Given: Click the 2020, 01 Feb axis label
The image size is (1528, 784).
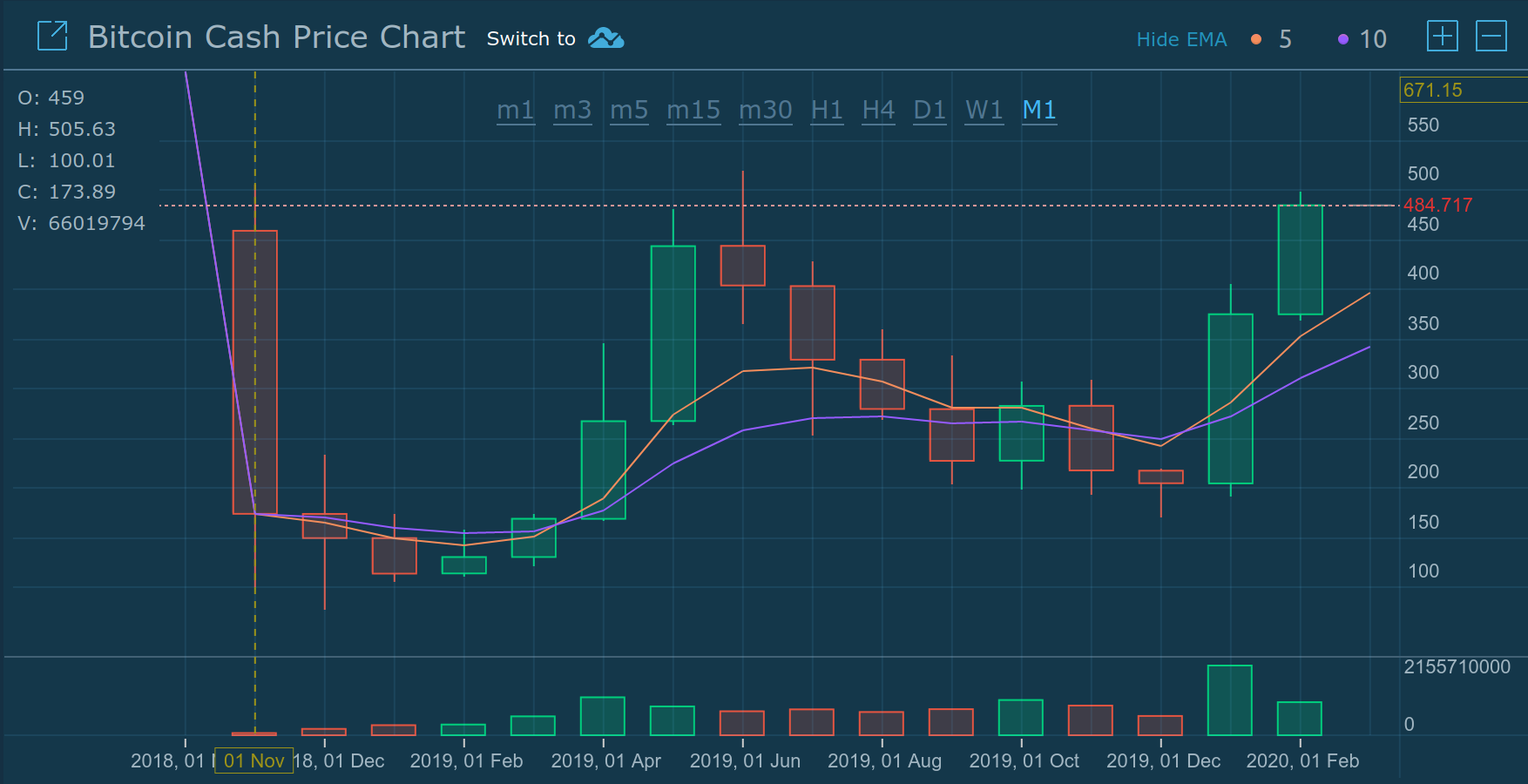Looking at the screenshot, I should (x=1302, y=761).
